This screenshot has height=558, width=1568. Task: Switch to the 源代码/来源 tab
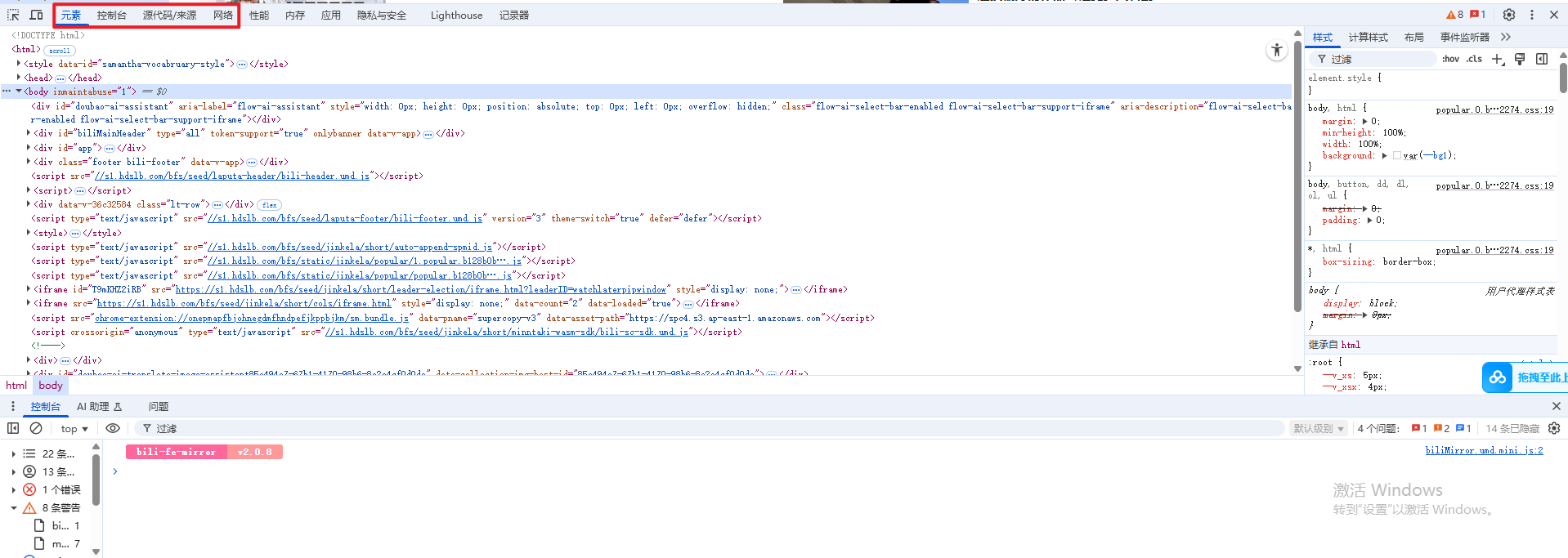pos(169,15)
